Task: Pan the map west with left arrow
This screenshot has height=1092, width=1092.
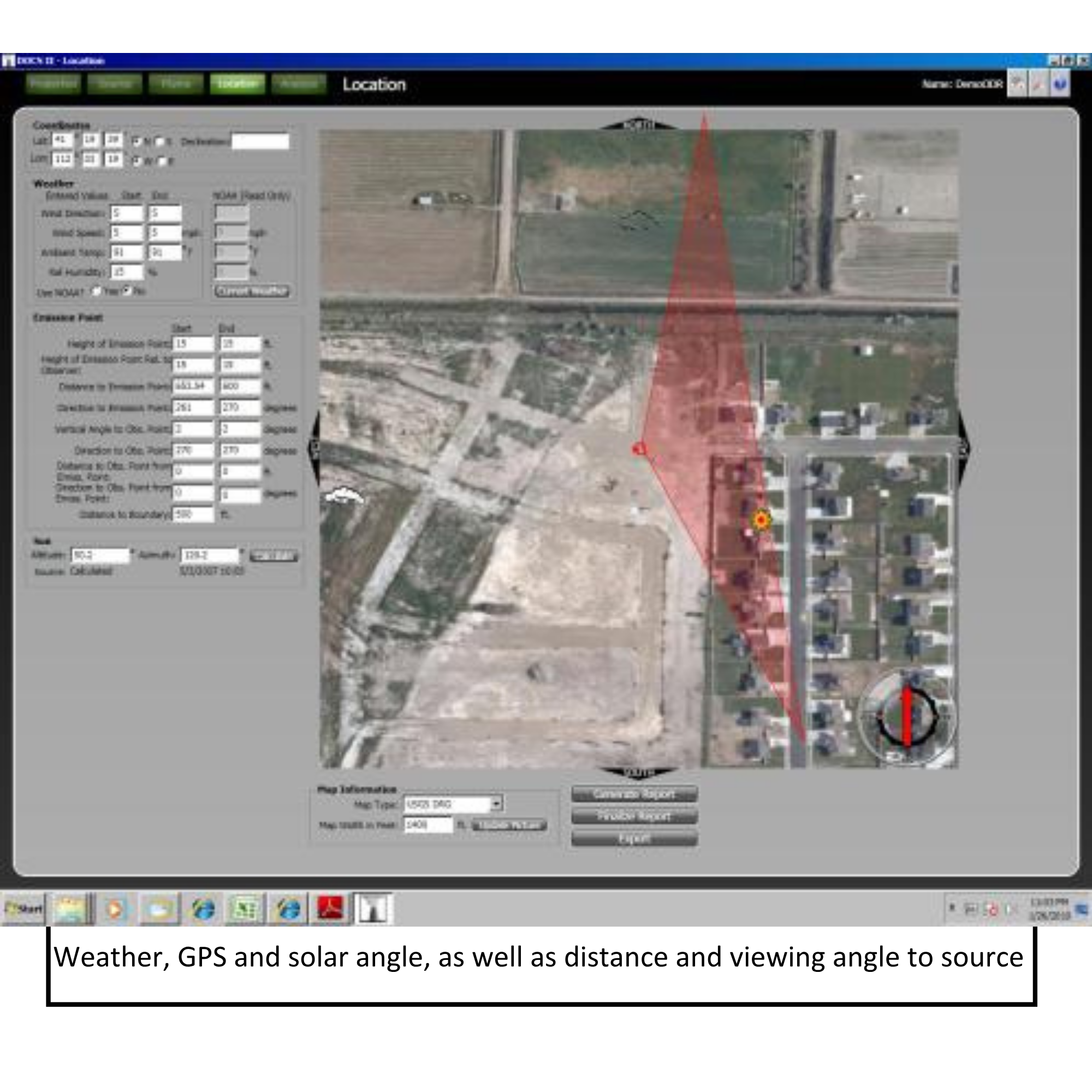Action: (314, 448)
